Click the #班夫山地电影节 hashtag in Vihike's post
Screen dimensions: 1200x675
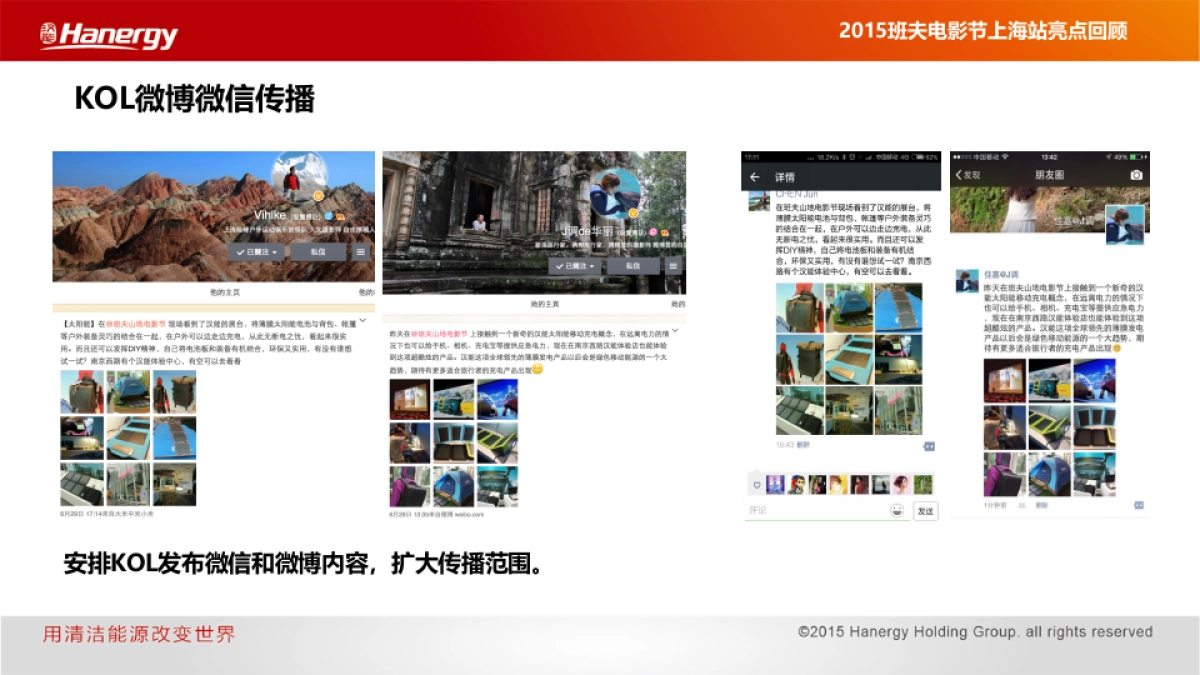click(x=133, y=326)
